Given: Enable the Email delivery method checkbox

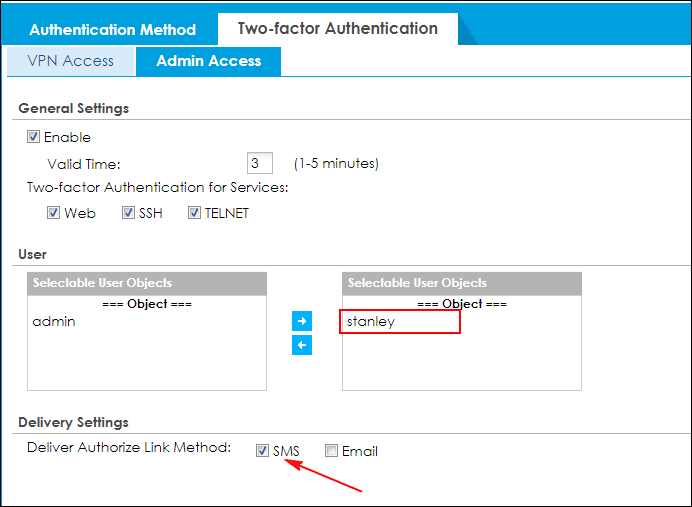Looking at the screenshot, I should (x=331, y=451).
